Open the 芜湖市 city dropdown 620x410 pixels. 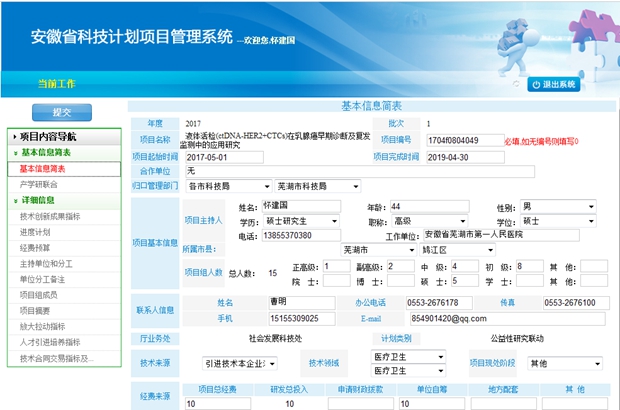(378, 250)
